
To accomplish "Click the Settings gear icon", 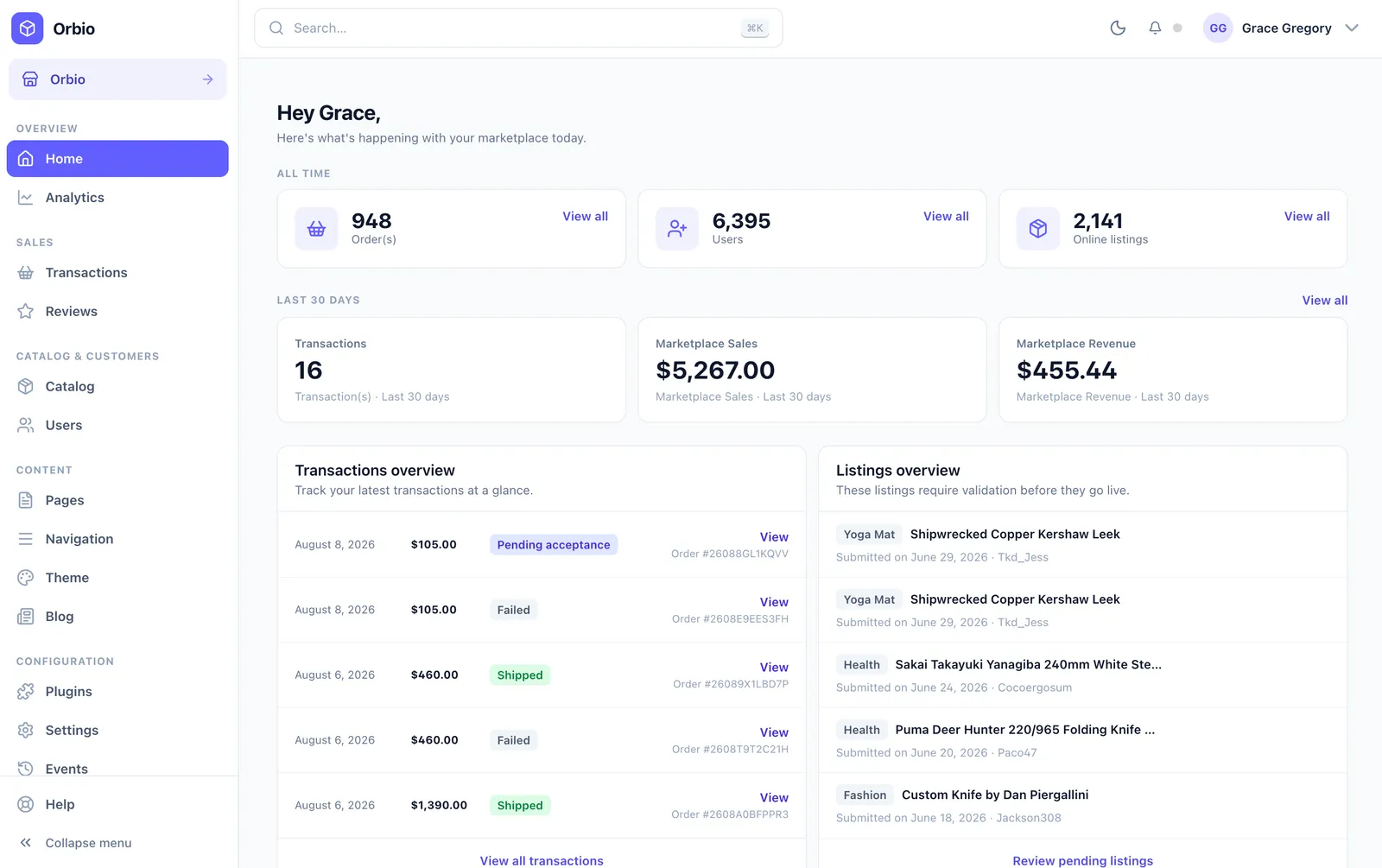I will tap(26, 731).
